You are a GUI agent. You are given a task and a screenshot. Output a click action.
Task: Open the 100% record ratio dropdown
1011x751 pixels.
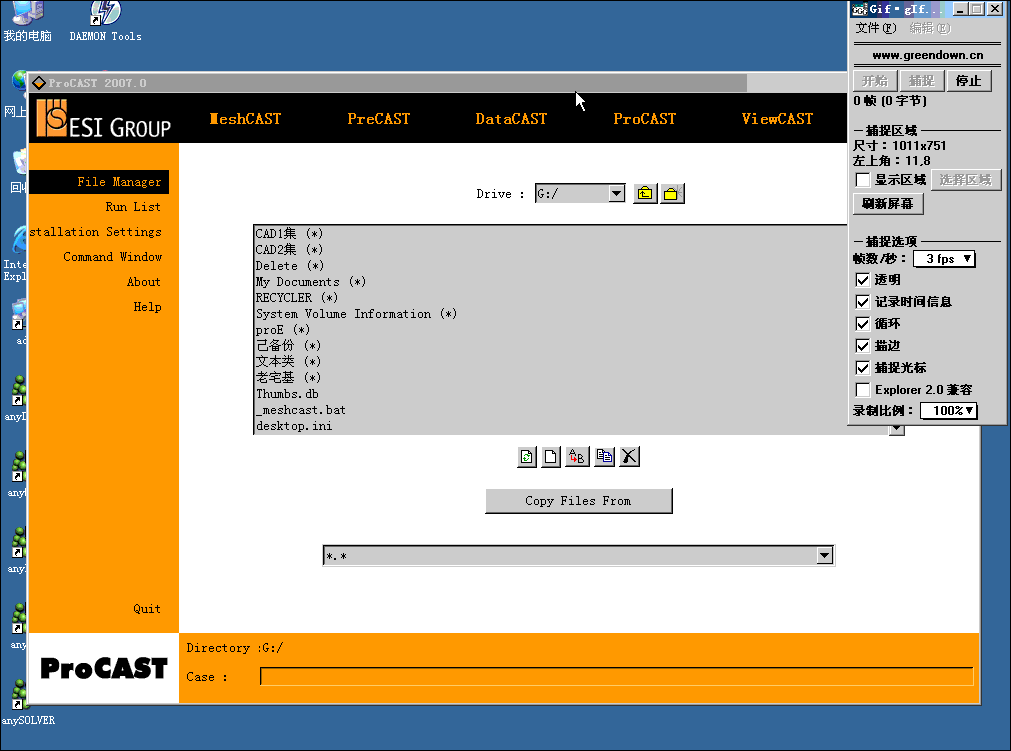tap(948, 411)
